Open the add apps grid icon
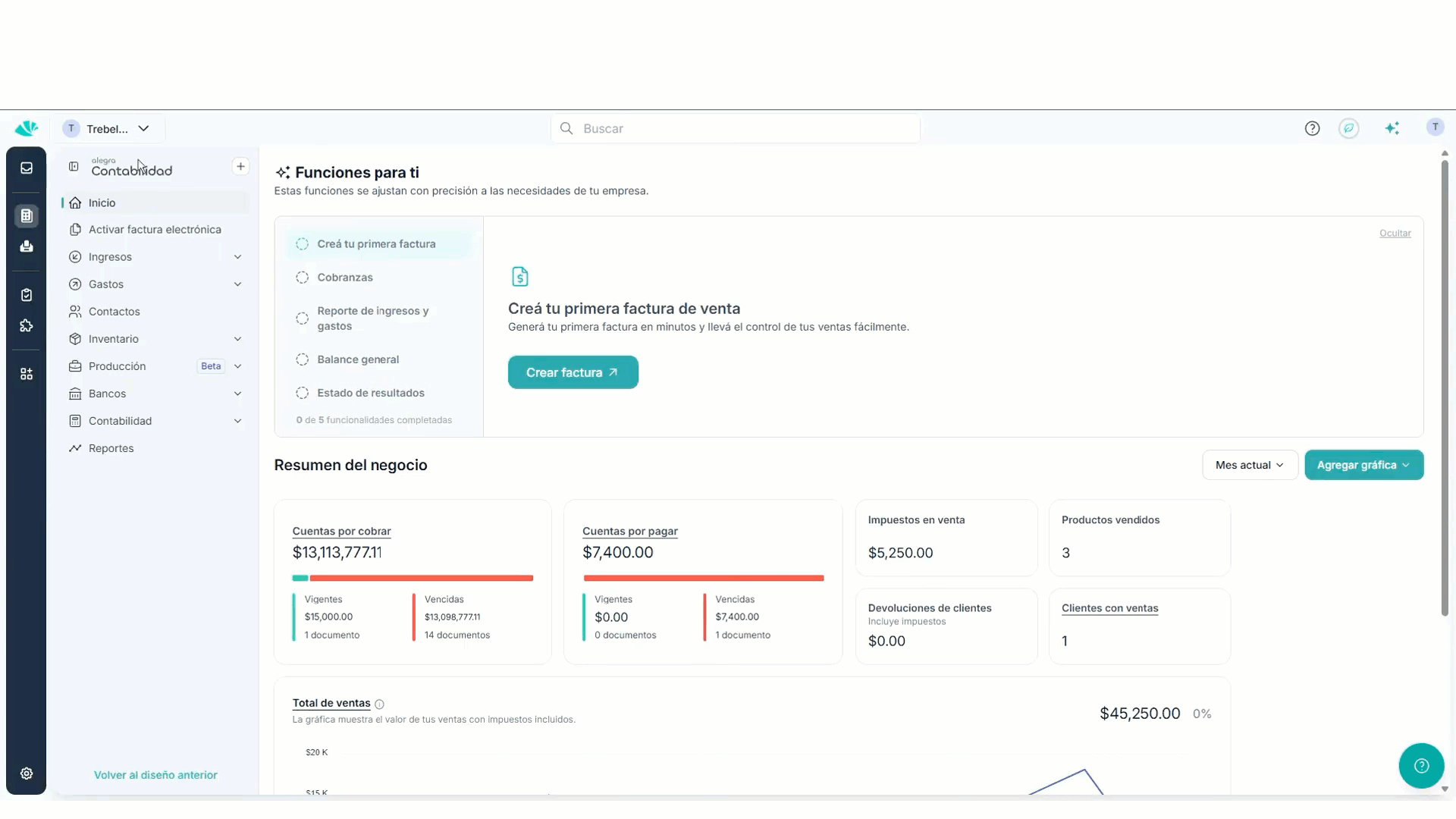Viewport: 1456px width, 819px height. pos(27,374)
